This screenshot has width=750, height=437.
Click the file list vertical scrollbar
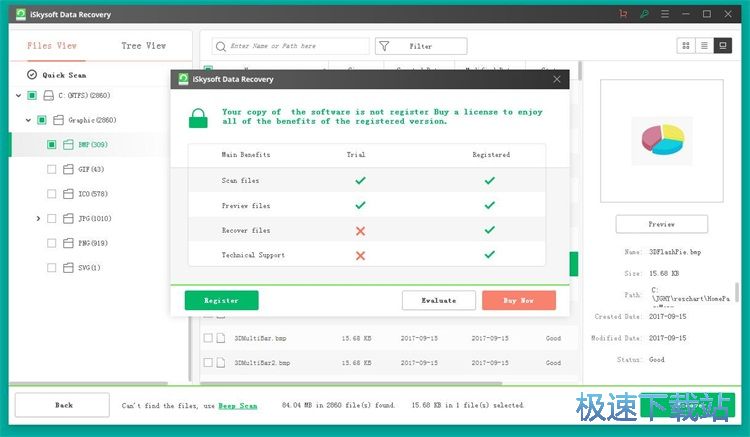click(x=580, y=70)
